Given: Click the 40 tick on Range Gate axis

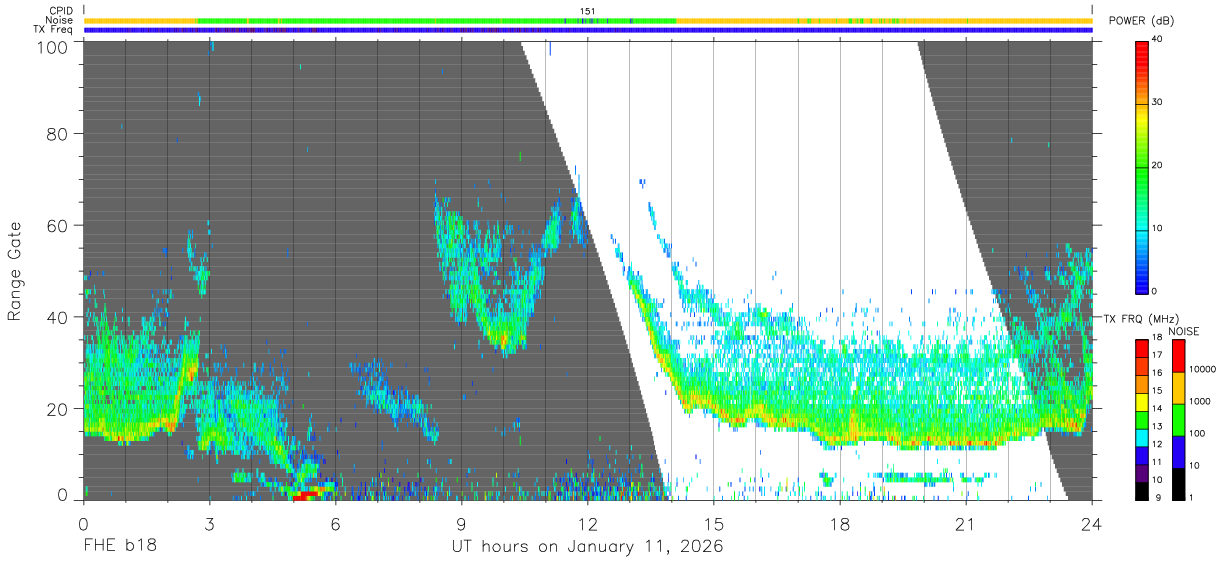Looking at the screenshot, I should point(57,317).
